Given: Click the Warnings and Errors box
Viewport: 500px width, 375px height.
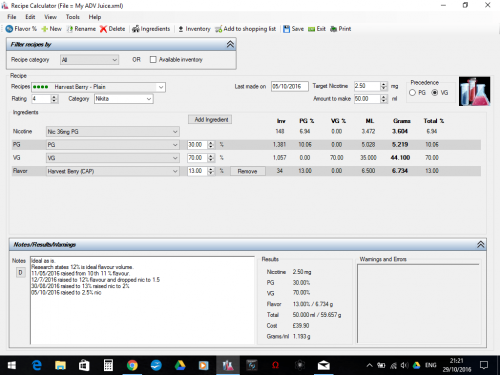Looking at the screenshot, I should (x=419, y=303).
